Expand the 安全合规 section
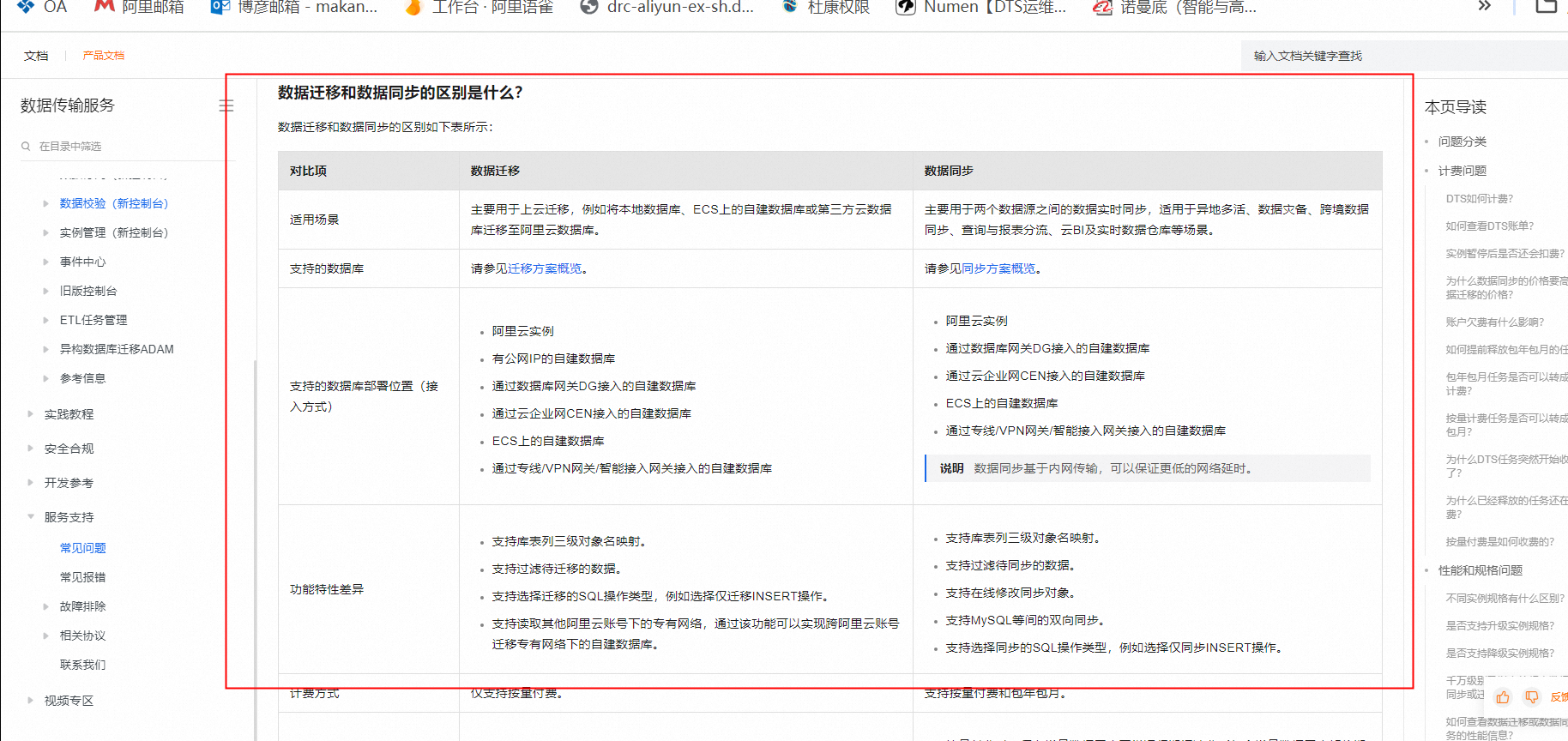Image resolution: width=1568 pixels, height=741 pixels. point(31,449)
